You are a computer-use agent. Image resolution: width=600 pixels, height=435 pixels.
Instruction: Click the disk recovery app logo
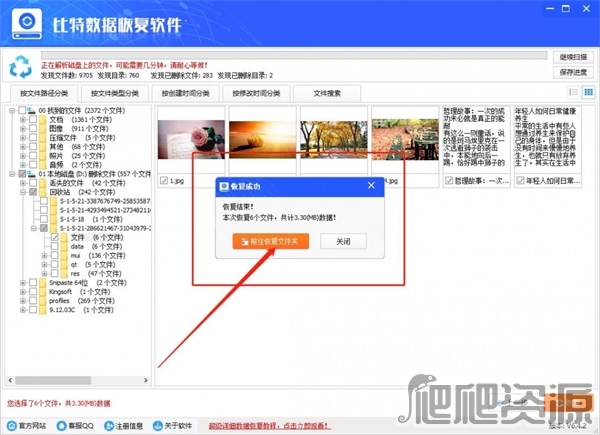27,24
